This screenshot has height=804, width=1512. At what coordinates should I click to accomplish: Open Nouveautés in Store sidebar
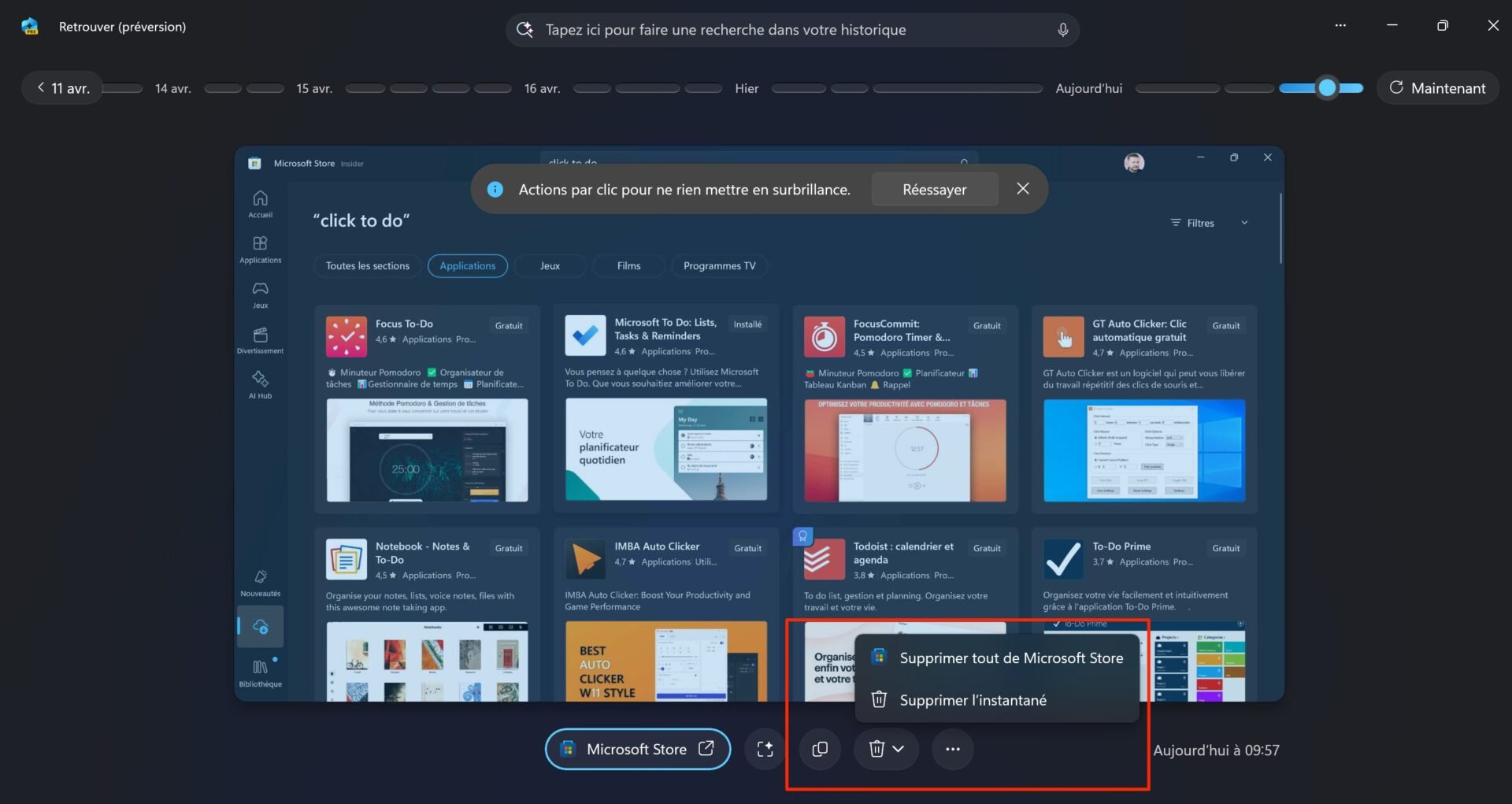click(260, 583)
